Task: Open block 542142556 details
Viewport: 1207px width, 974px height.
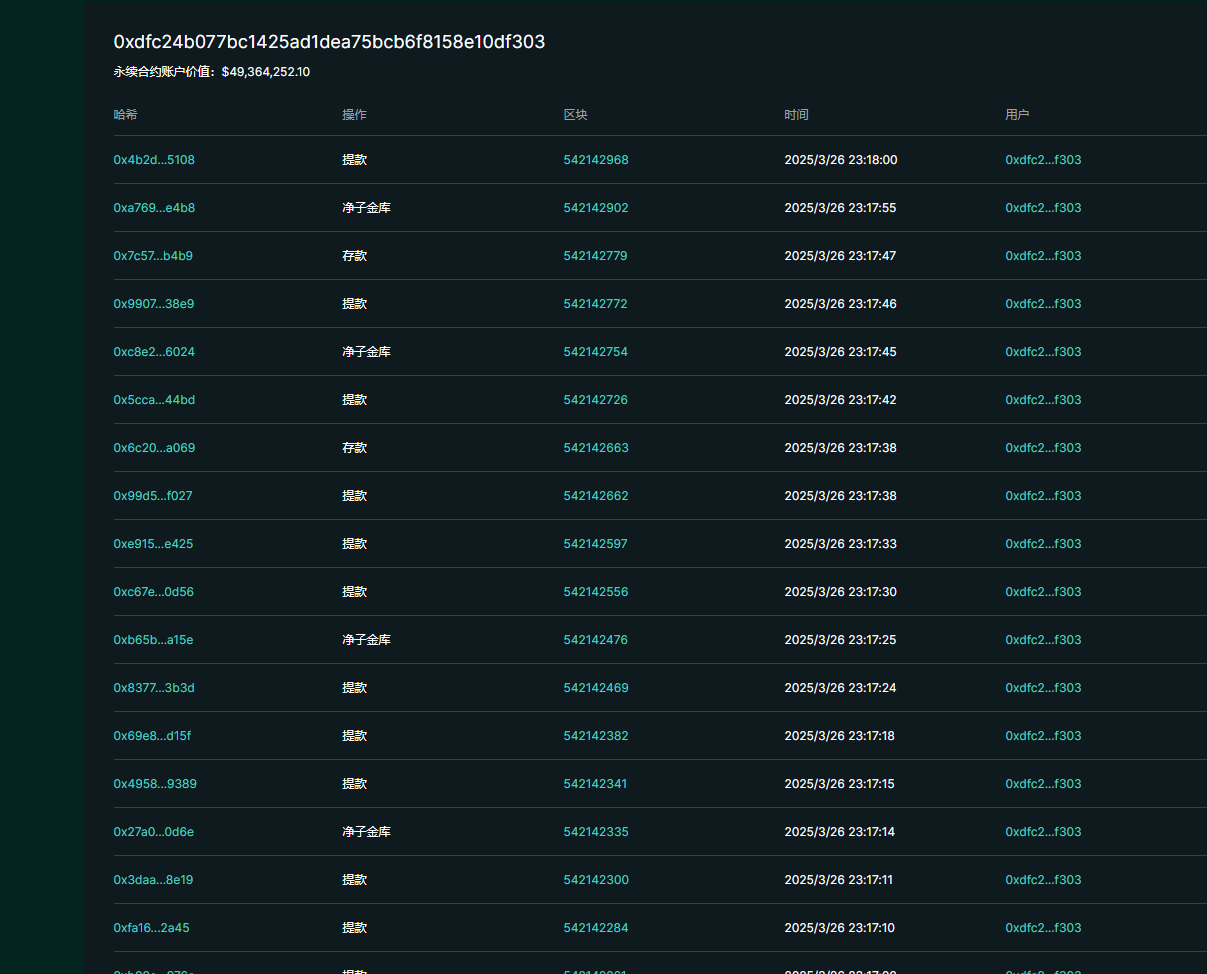Action: coord(596,592)
